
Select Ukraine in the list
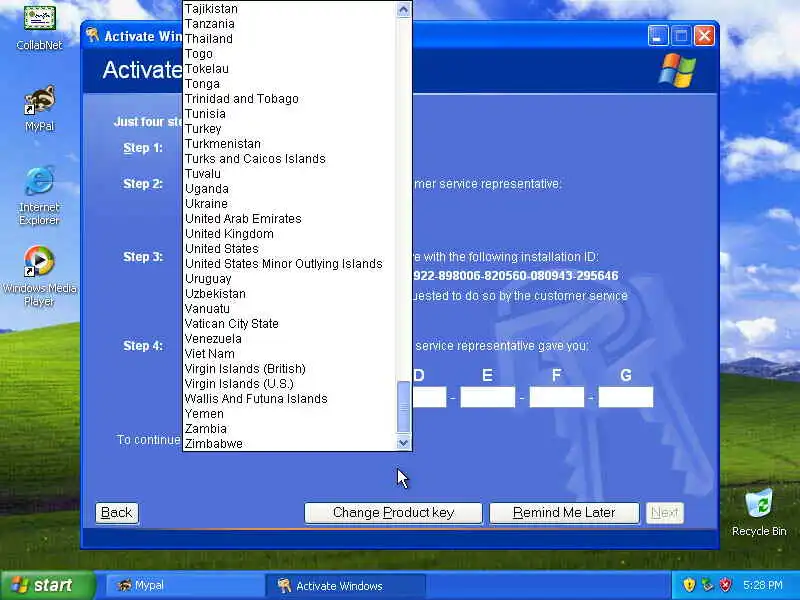click(289, 204)
